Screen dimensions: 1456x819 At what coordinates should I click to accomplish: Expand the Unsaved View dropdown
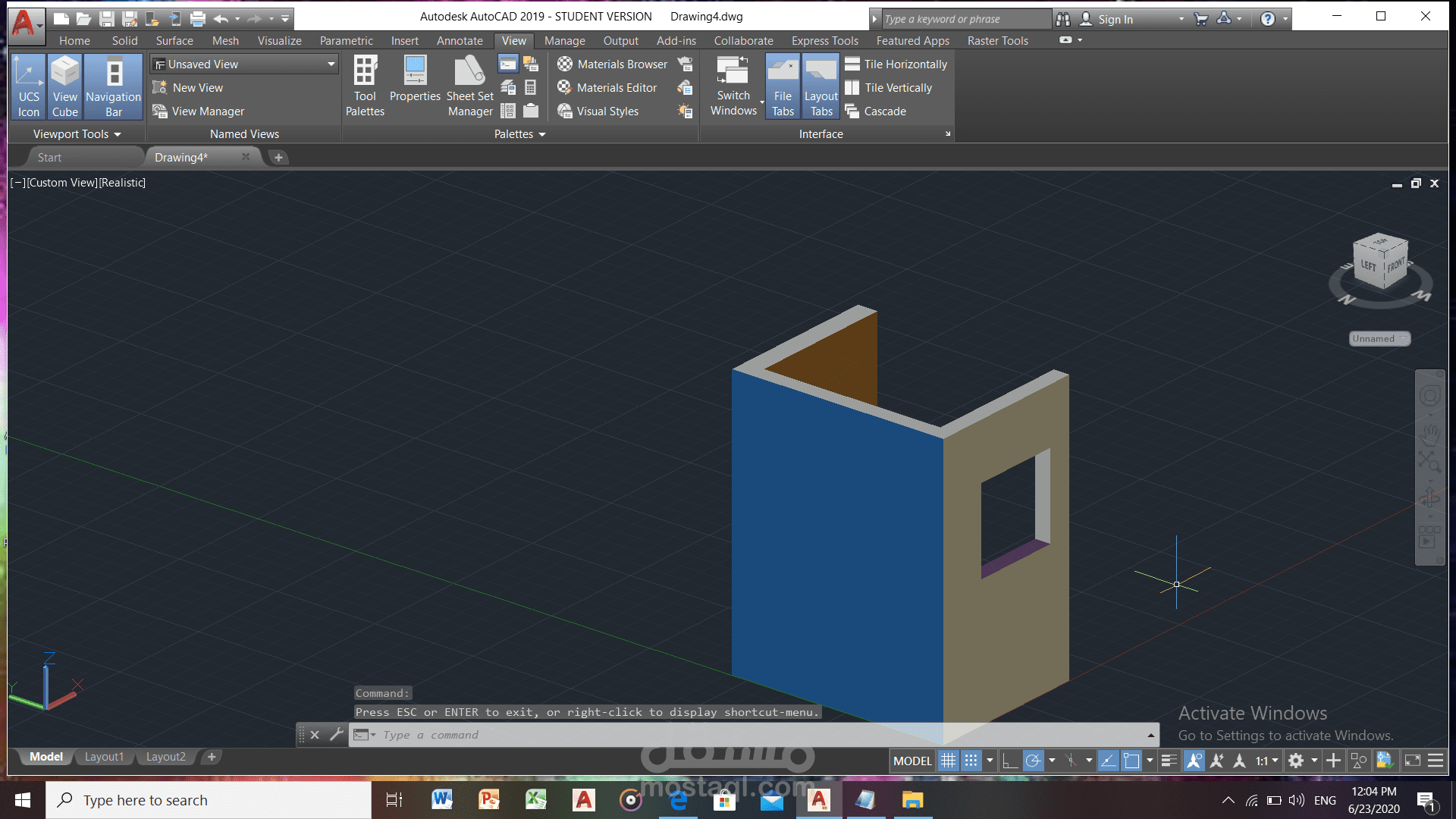331,64
